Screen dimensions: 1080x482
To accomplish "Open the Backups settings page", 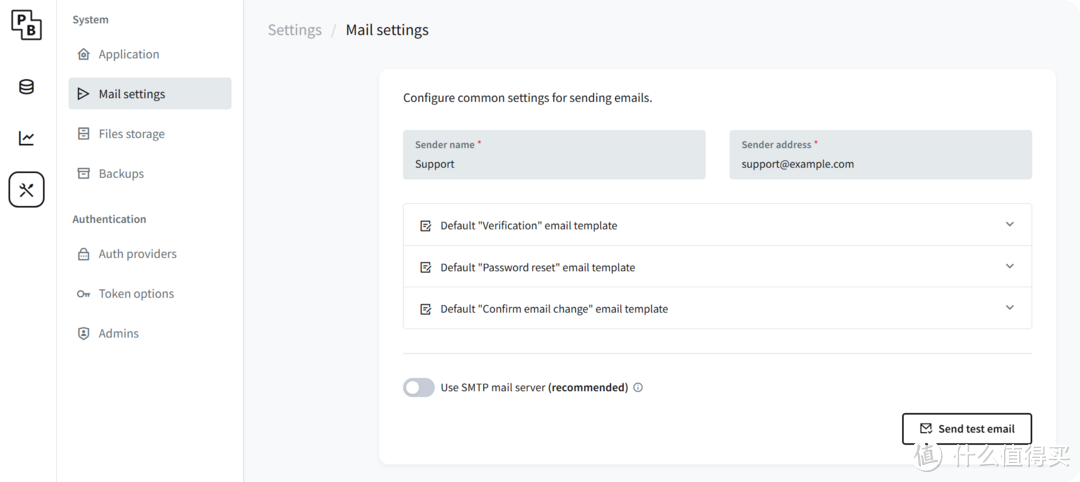I will click(121, 174).
